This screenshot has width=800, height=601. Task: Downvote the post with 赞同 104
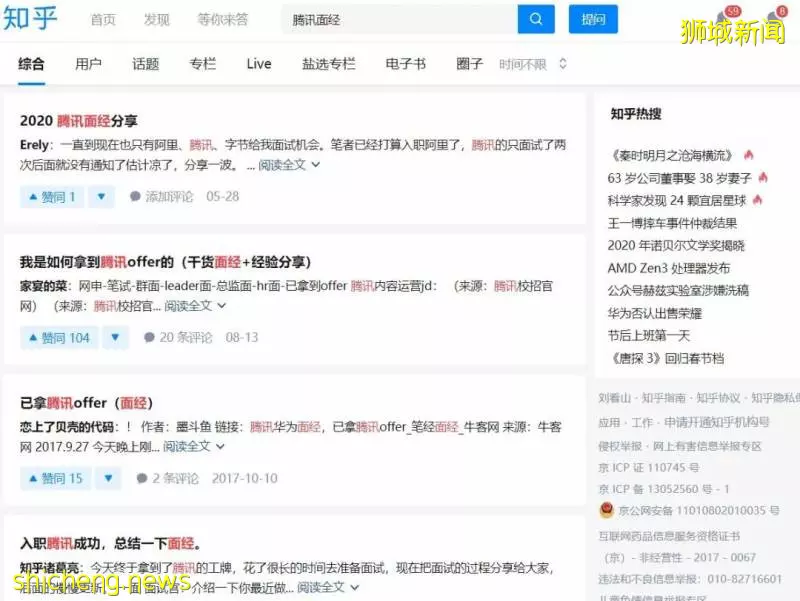pyautogui.click(x=115, y=338)
